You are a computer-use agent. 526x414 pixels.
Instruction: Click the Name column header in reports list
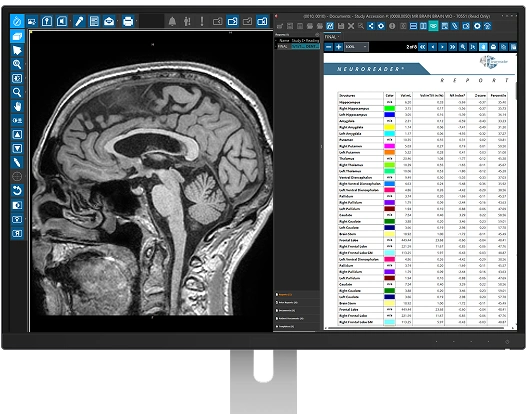coord(284,40)
